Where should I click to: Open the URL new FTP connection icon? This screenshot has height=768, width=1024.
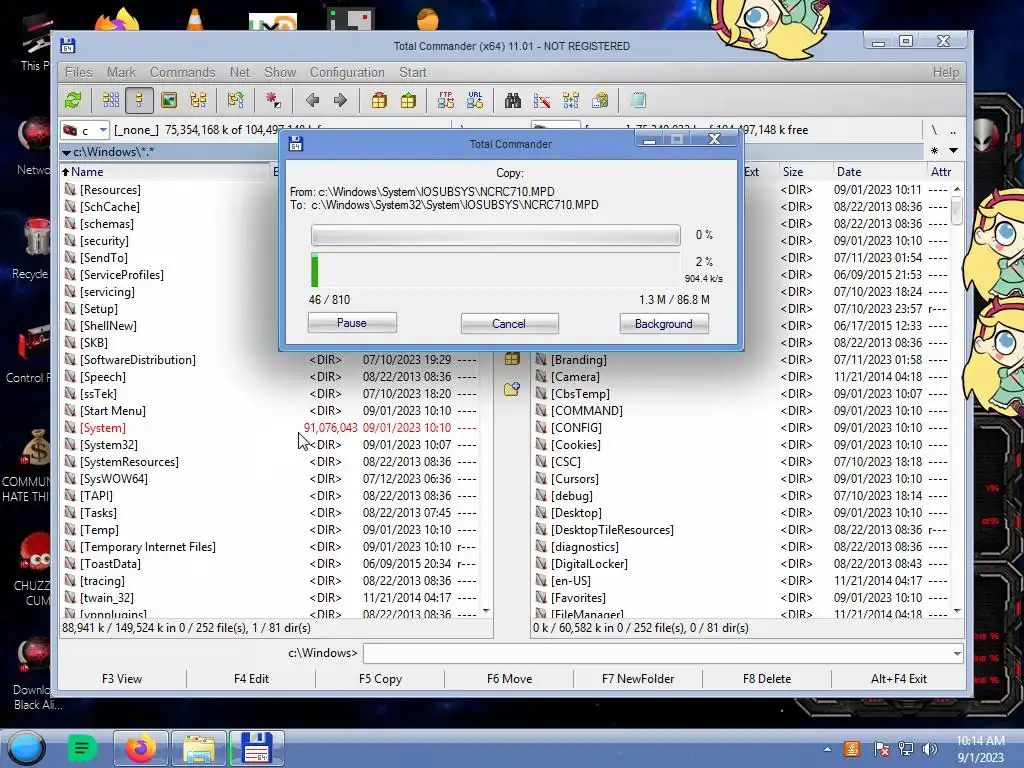click(x=475, y=100)
